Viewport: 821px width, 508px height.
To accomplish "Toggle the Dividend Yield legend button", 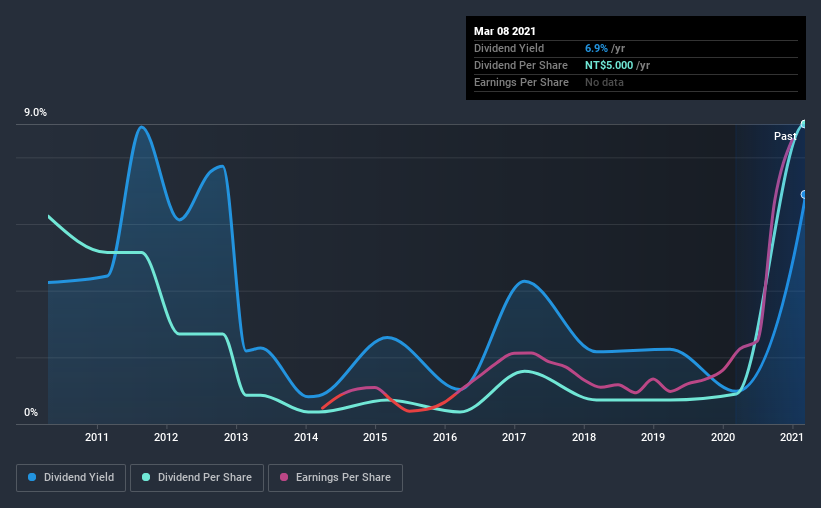I will (71, 478).
